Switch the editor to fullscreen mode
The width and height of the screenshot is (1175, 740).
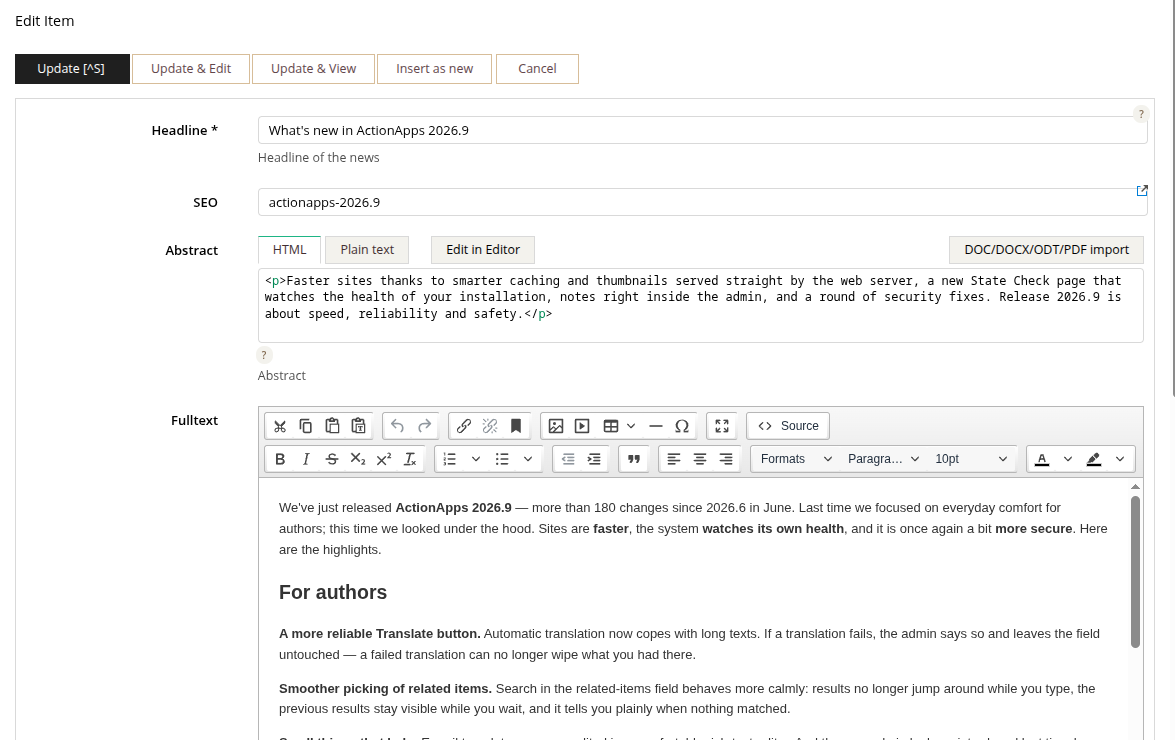pos(722,426)
